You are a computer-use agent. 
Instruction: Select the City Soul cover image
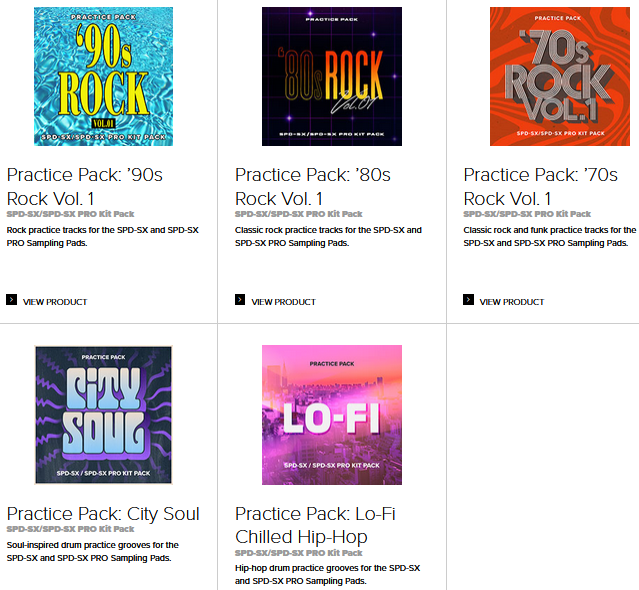tap(103, 415)
